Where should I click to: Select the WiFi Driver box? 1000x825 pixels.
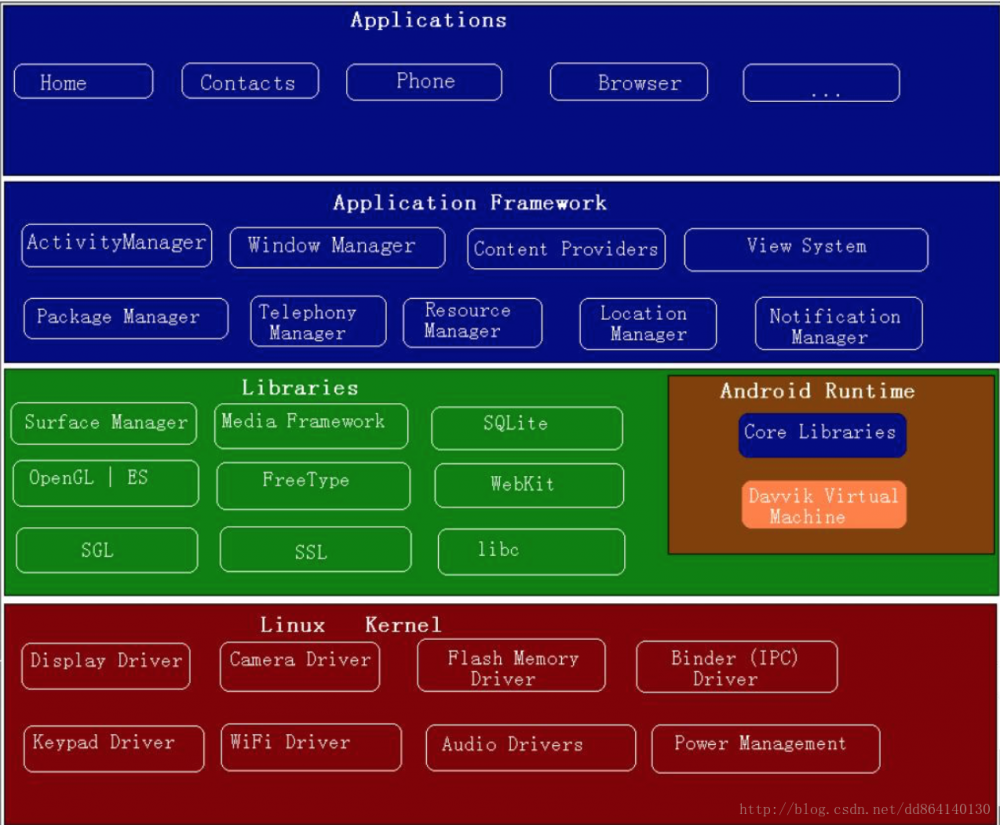tap(311, 747)
